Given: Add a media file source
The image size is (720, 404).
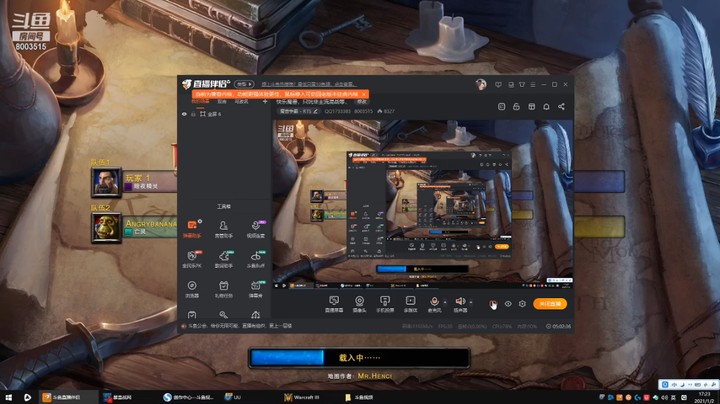Looking at the screenshot, I should [x=410, y=303].
